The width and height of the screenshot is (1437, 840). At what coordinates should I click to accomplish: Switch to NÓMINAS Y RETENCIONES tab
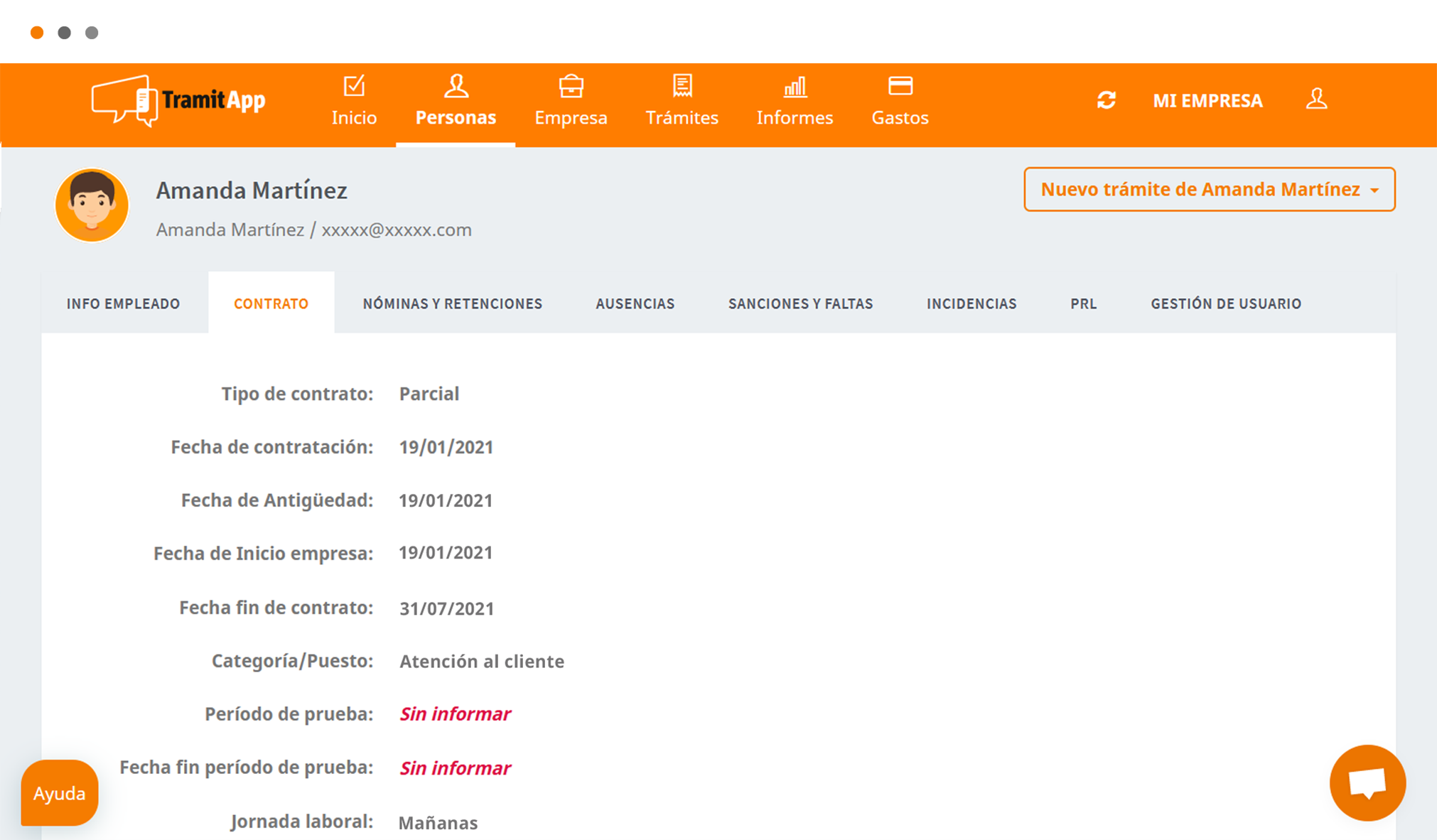pos(453,303)
